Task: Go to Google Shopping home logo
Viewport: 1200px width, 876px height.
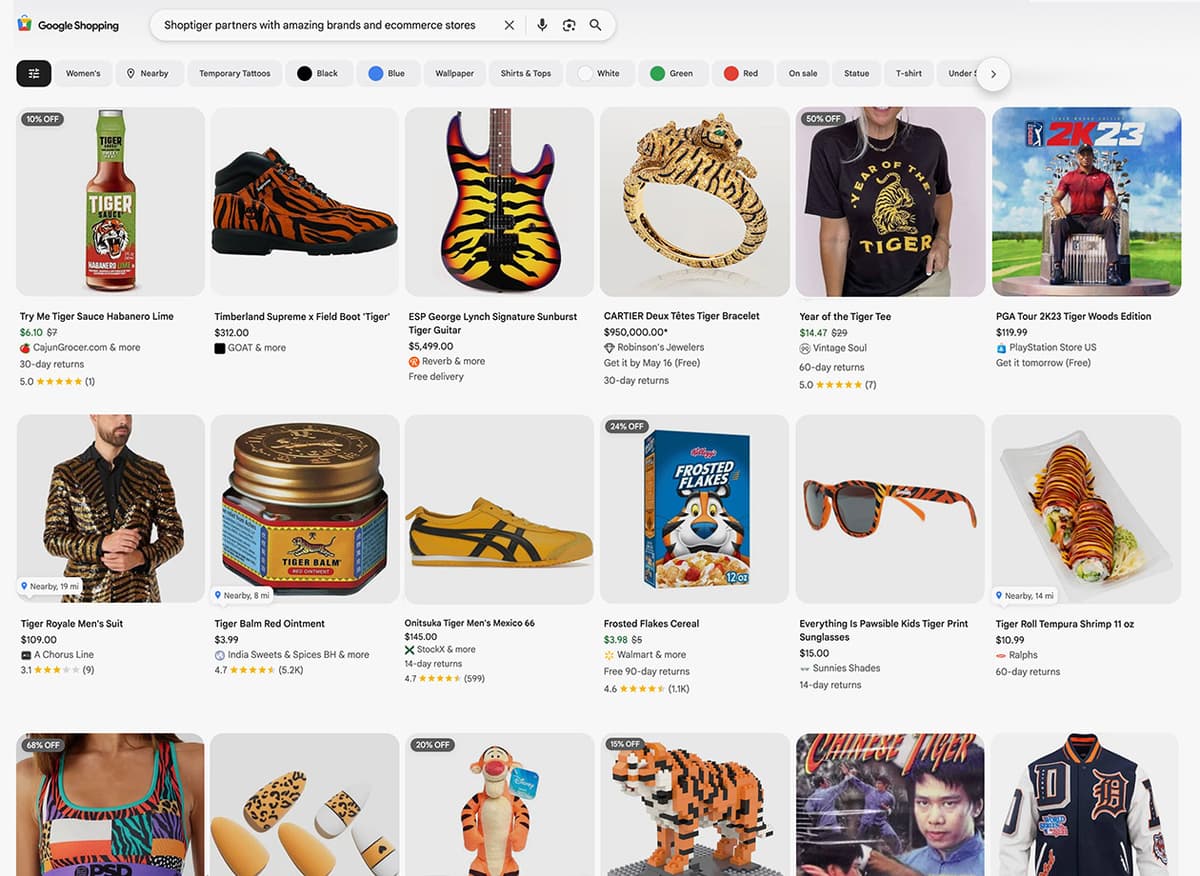Action: click(68, 25)
